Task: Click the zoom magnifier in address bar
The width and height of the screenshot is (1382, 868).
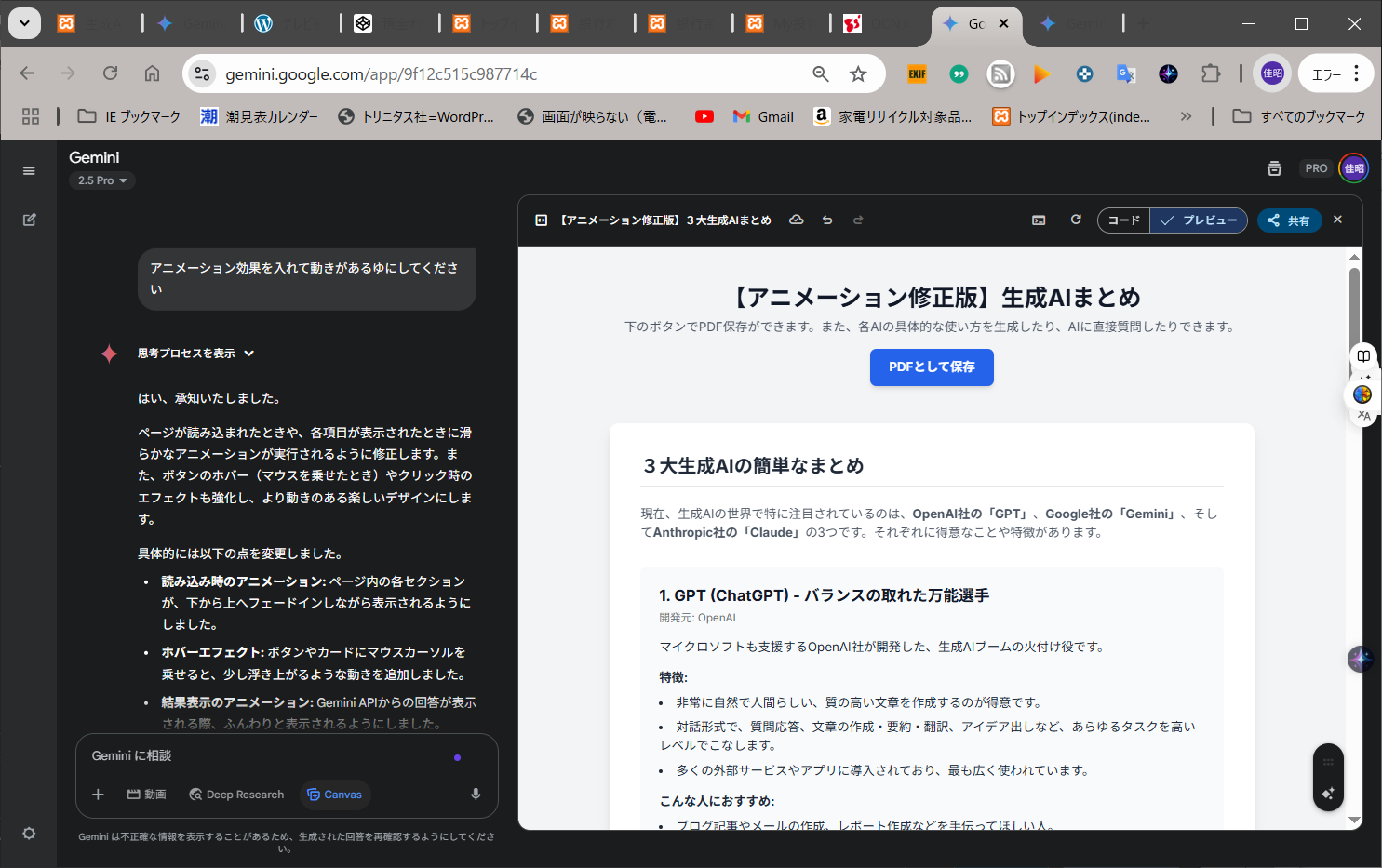Action: tap(820, 73)
